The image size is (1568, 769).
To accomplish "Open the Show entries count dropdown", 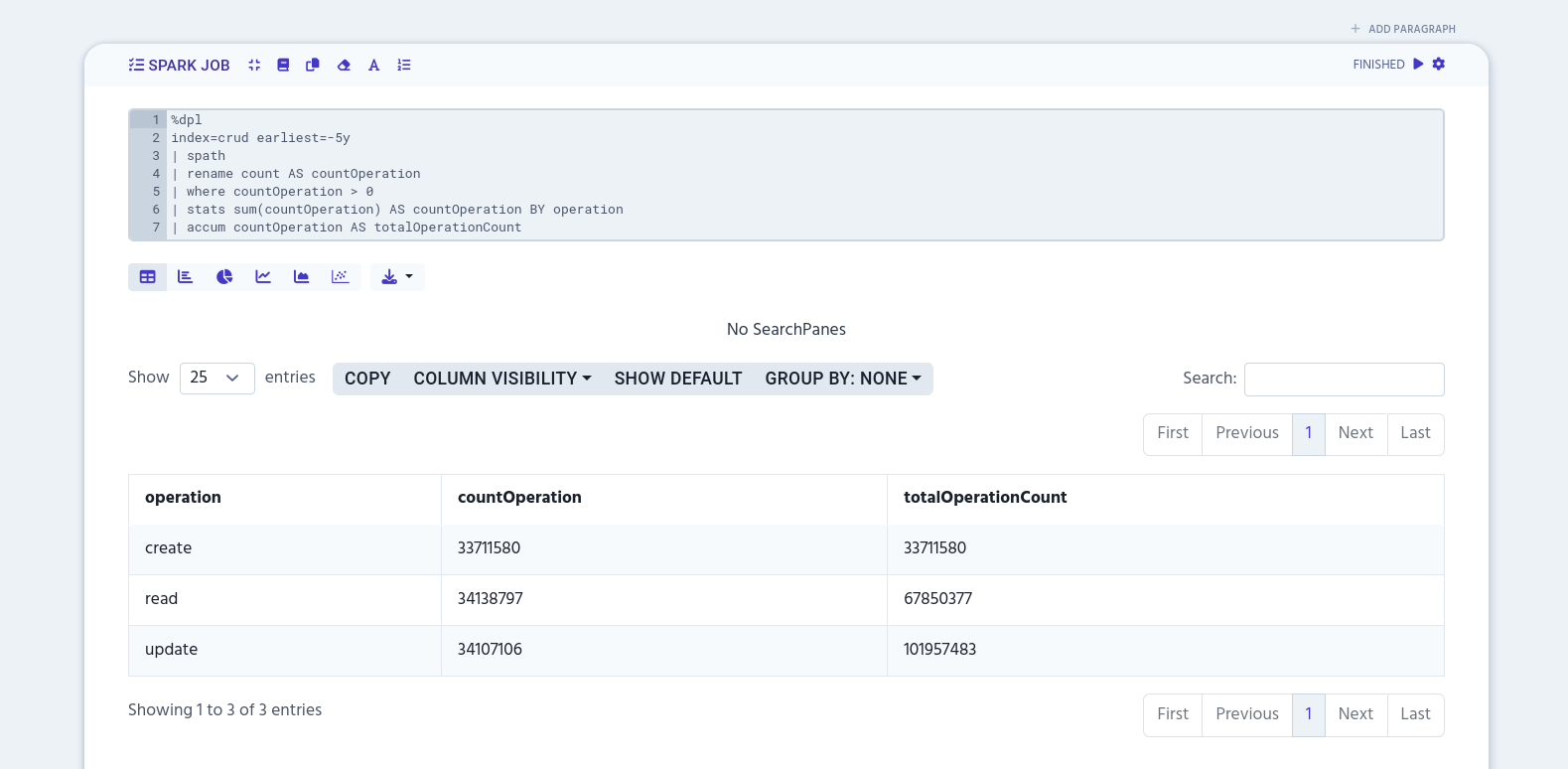I will pos(217,378).
